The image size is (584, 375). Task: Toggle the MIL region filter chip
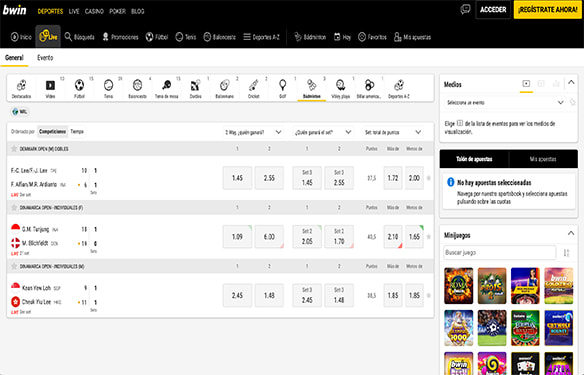tap(20, 112)
